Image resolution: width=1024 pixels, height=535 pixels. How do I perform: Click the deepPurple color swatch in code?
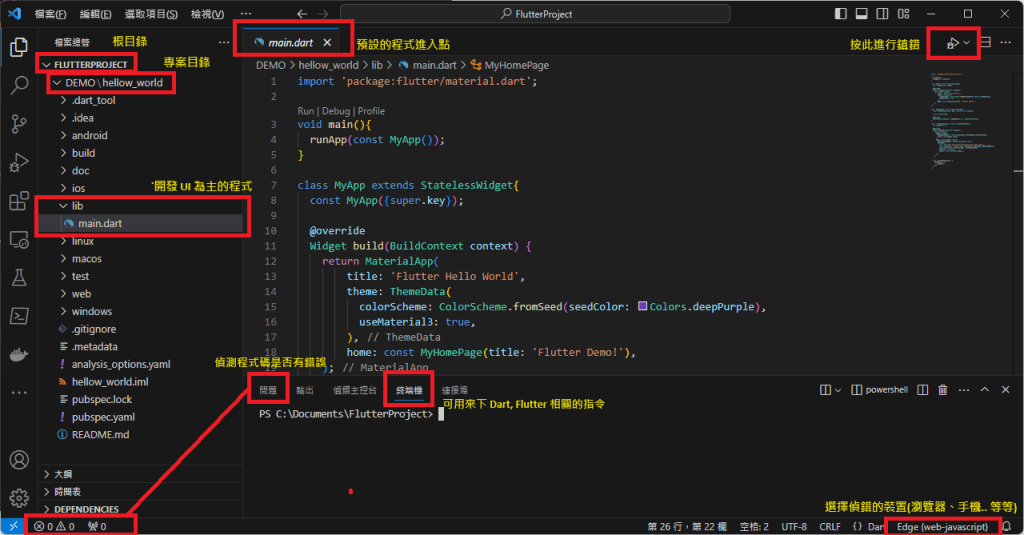[x=642, y=306]
